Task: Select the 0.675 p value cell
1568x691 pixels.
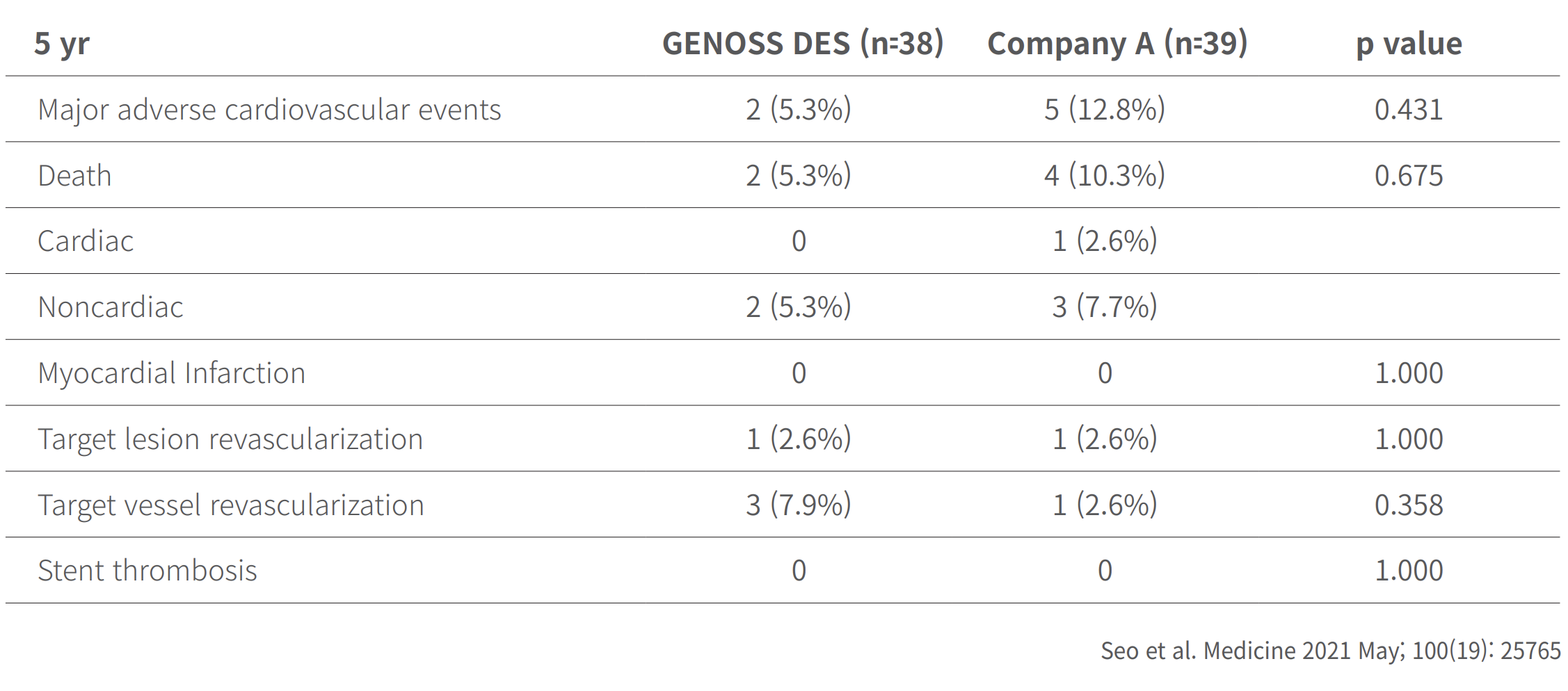Action: pyautogui.click(x=1409, y=176)
